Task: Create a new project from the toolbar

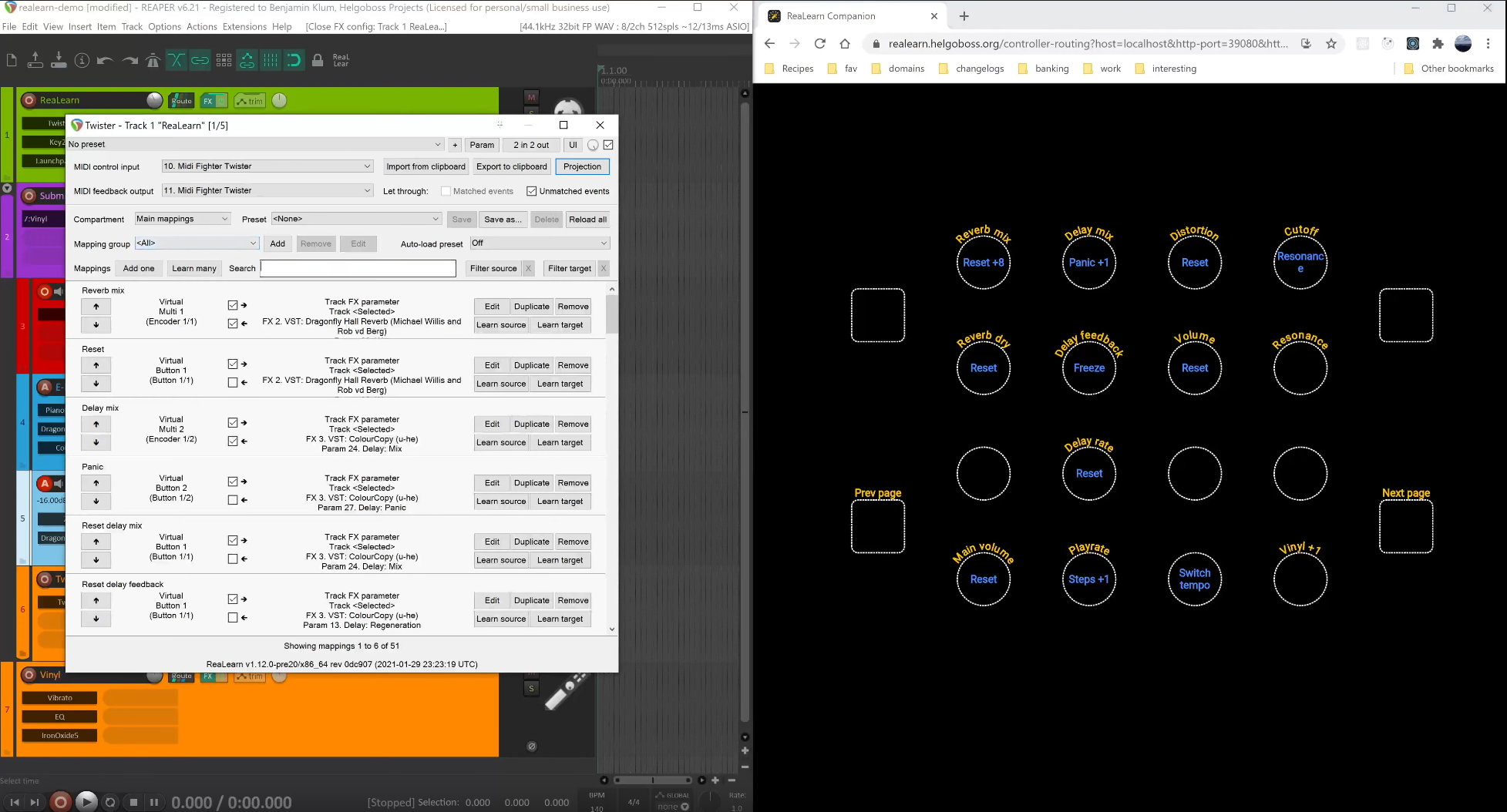Action: pyautogui.click(x=12, y=60)
